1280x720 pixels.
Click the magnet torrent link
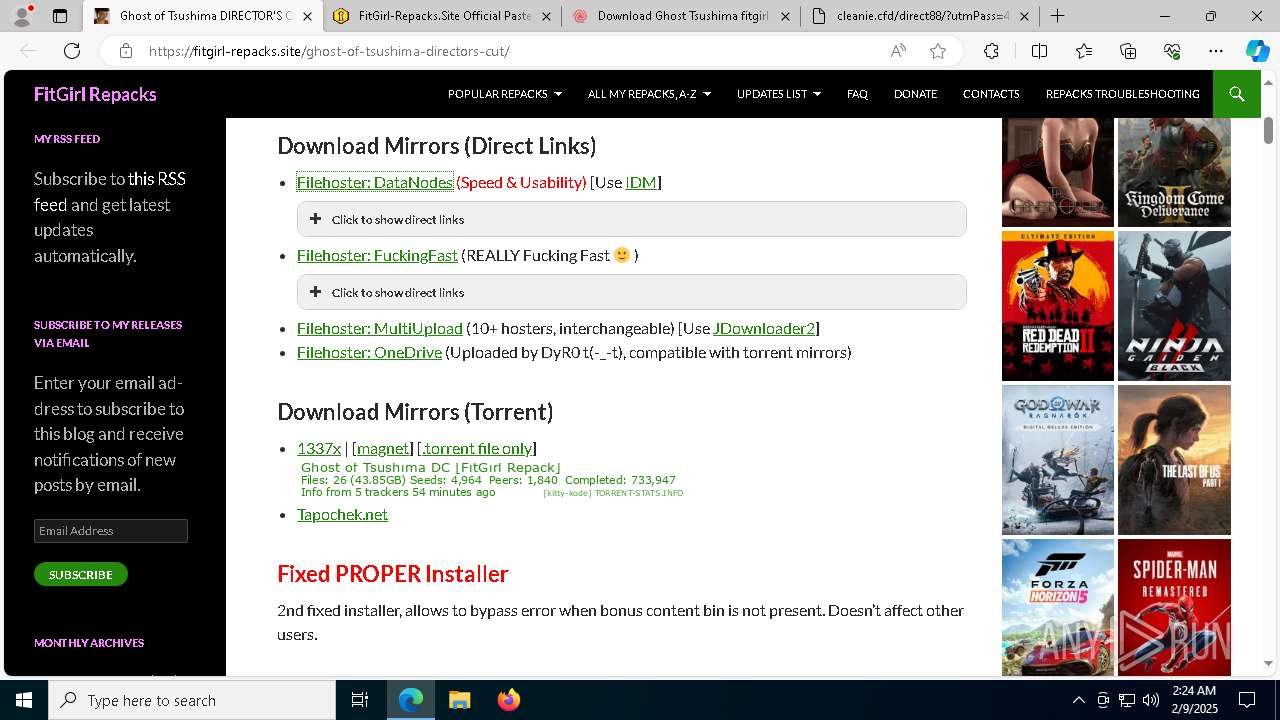tap(382, 448)
